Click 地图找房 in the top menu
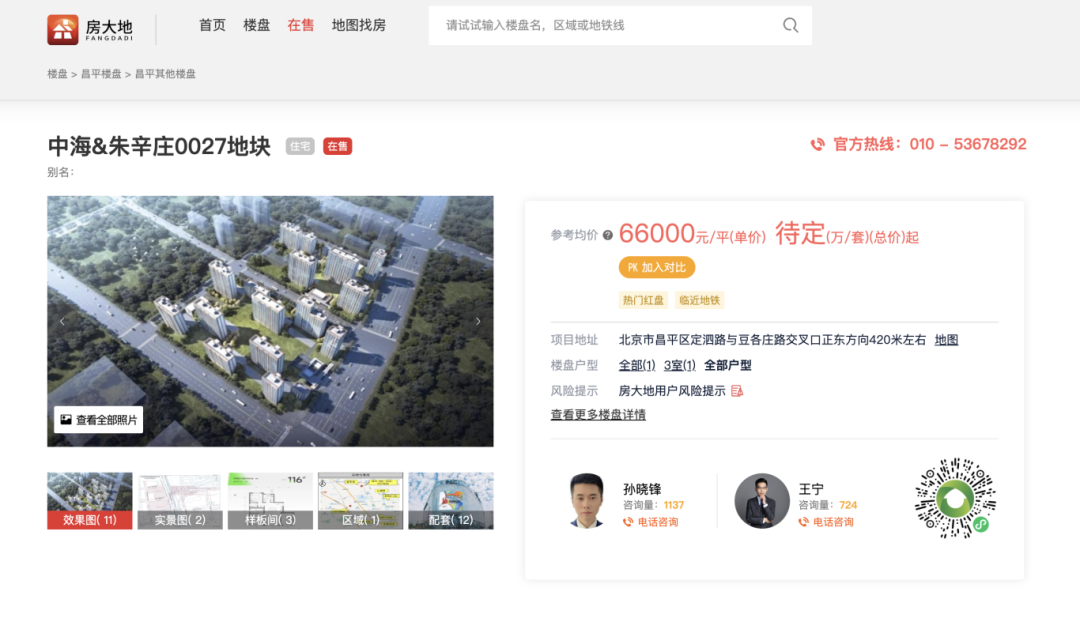The height and width of the screenshot is (618, 1080). point(358,25)
